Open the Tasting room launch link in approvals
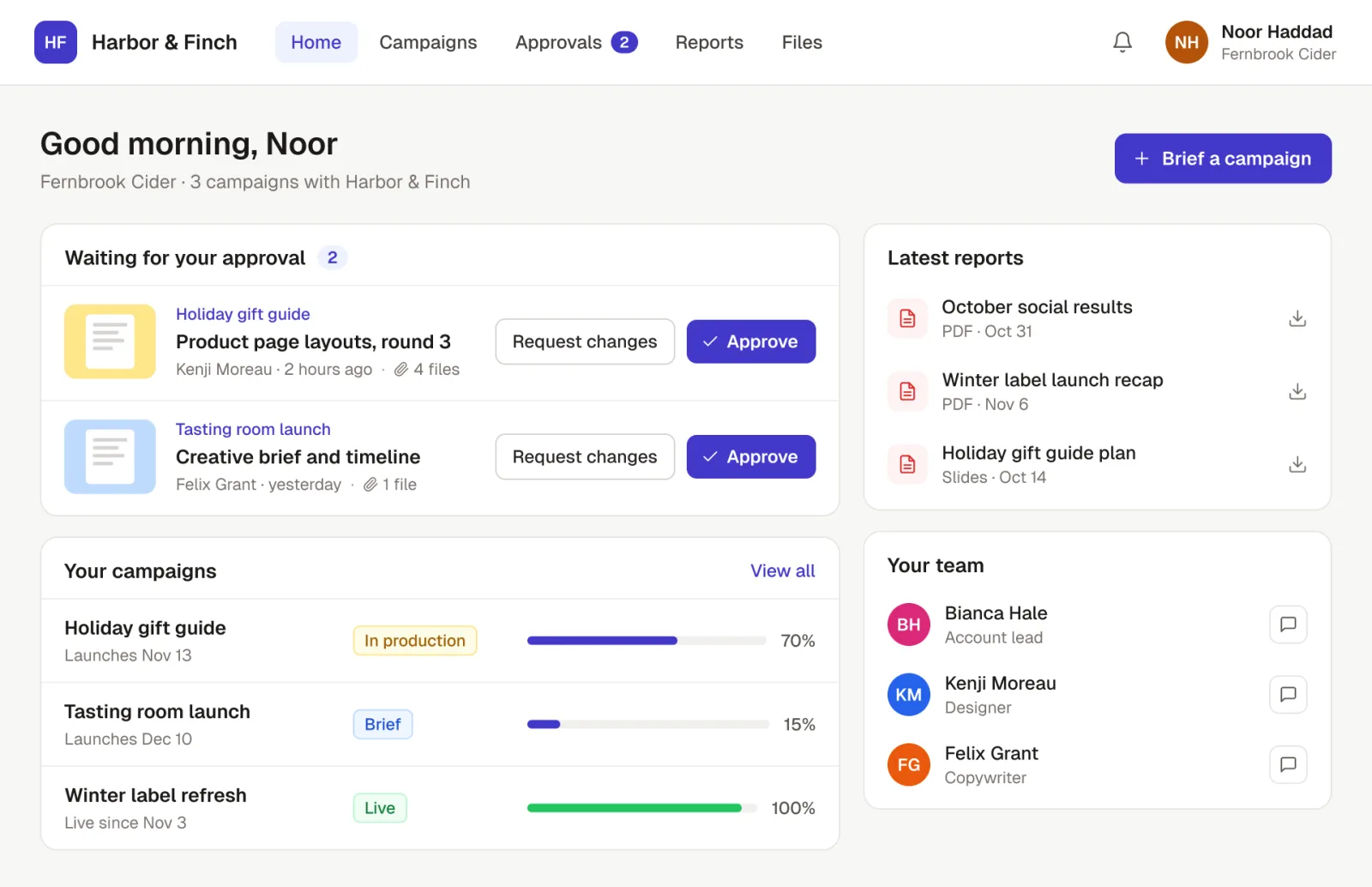The height and width of the screenshot is (887, 1372). (x=253, y=429)
